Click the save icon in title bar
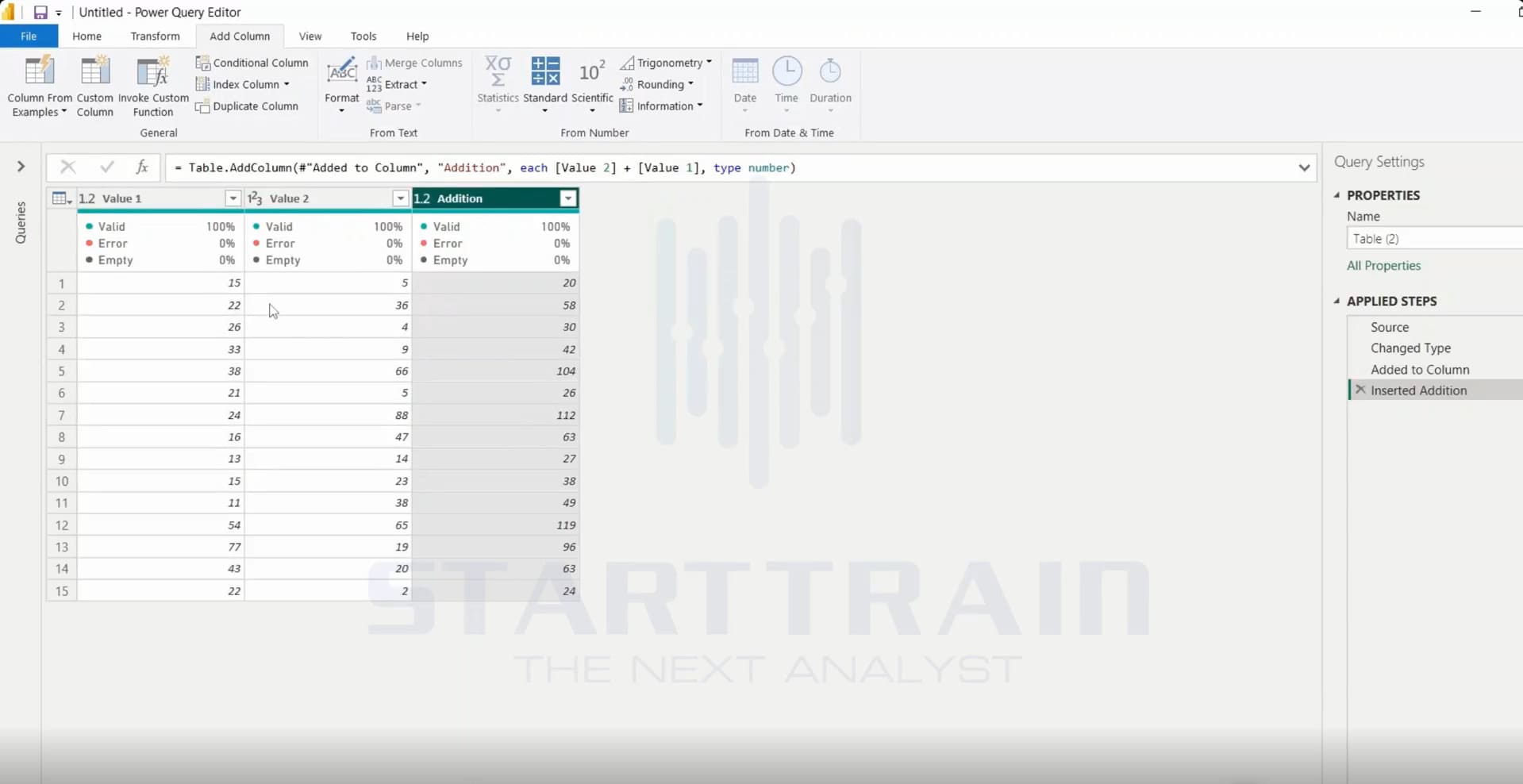The width and height of the screenshot is (1523, 784). [x=40, y=12]
